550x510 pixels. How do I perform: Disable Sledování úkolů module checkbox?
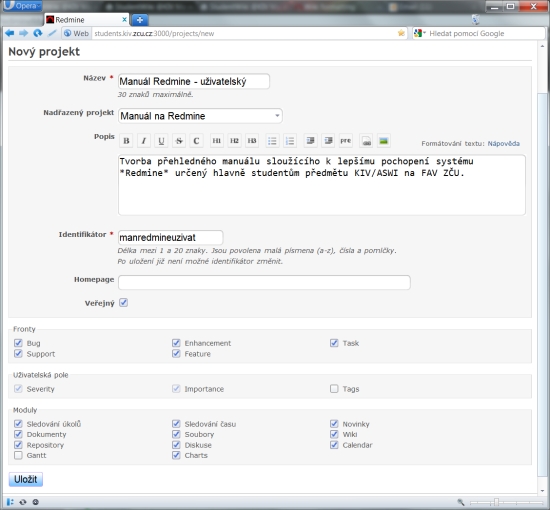point(18,424)
